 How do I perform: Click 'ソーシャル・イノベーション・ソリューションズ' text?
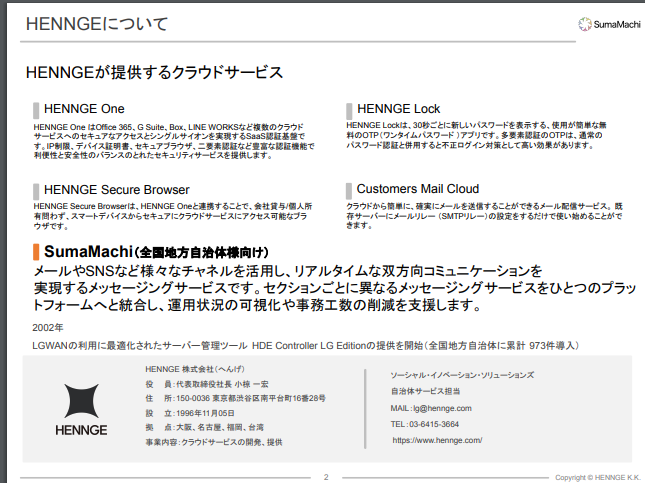pyautogui.click(x=462, y=375)
